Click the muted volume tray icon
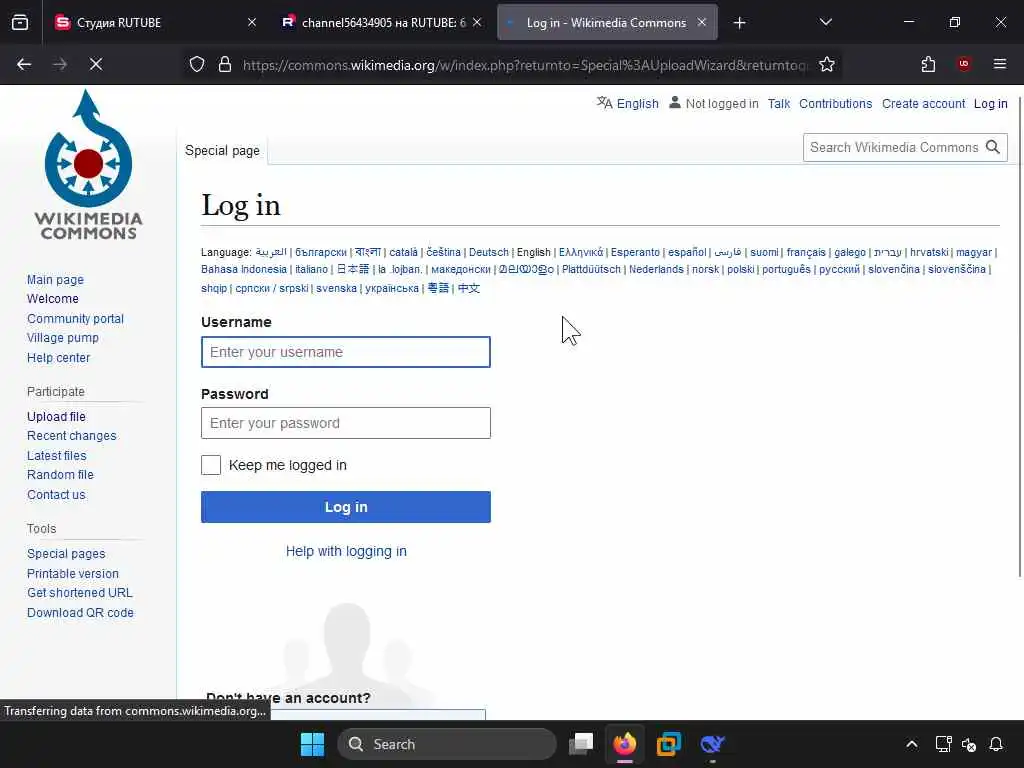 (x=969, y=744)
